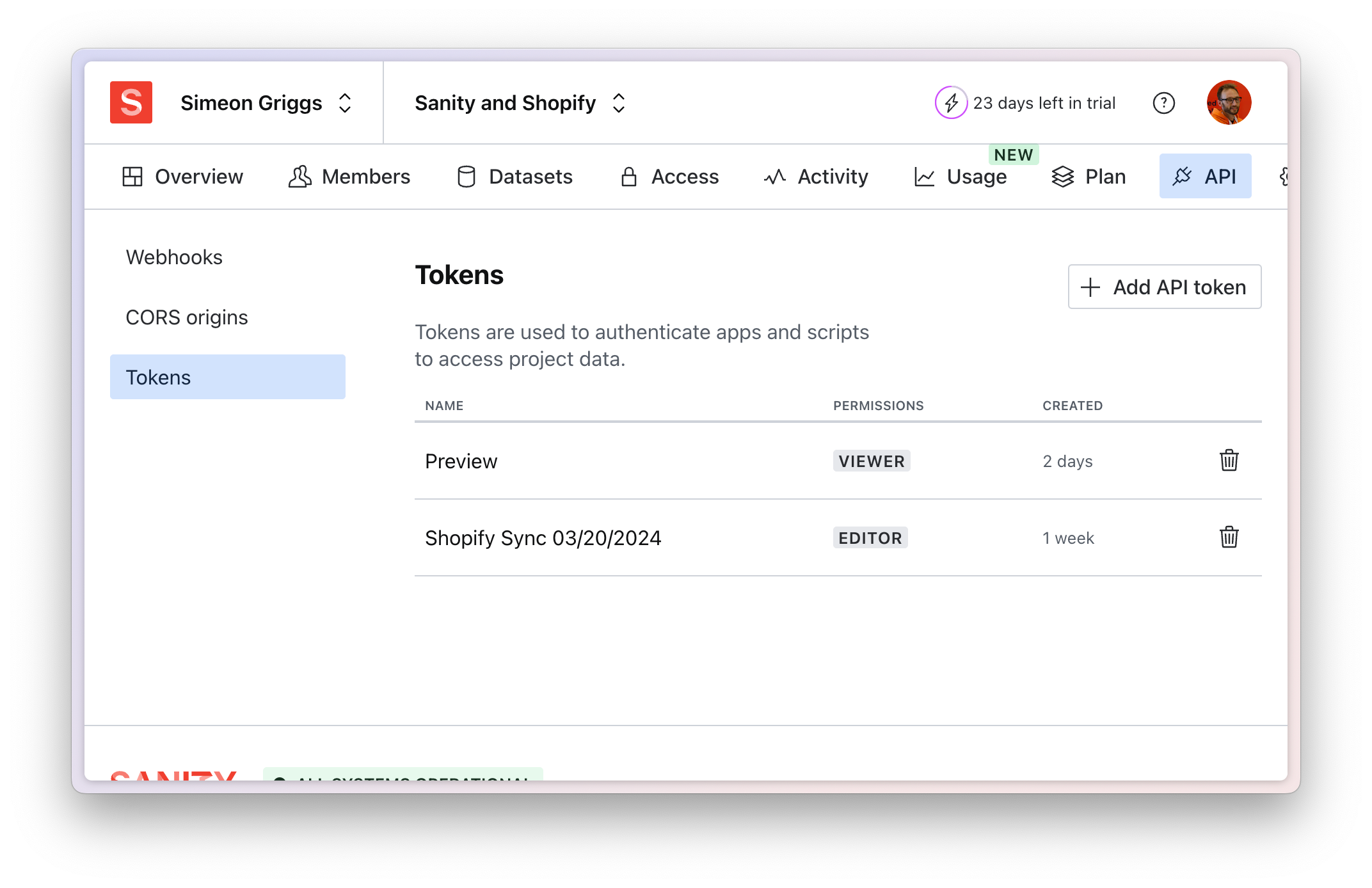Image resolution: width=1372 pixels, height=888 pixels.
Task: Delete the Preview token
Action: click(1229, 461)
